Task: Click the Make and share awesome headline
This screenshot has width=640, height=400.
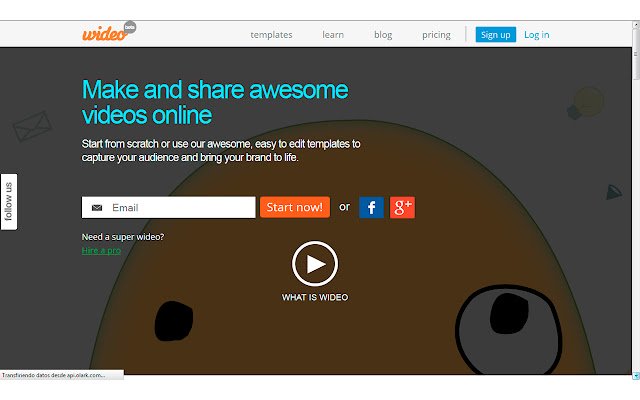Action: coord(215,102)
